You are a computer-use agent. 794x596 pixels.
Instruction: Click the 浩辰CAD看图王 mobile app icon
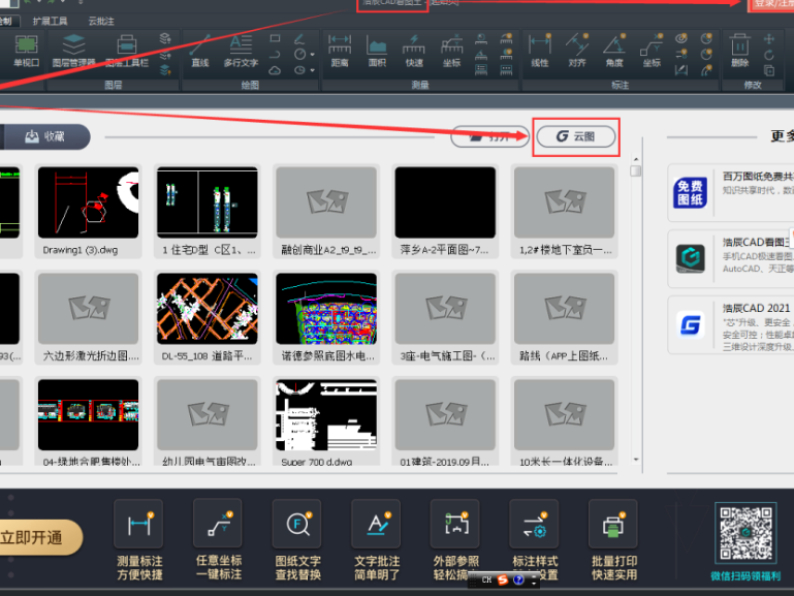pos(690,258)
